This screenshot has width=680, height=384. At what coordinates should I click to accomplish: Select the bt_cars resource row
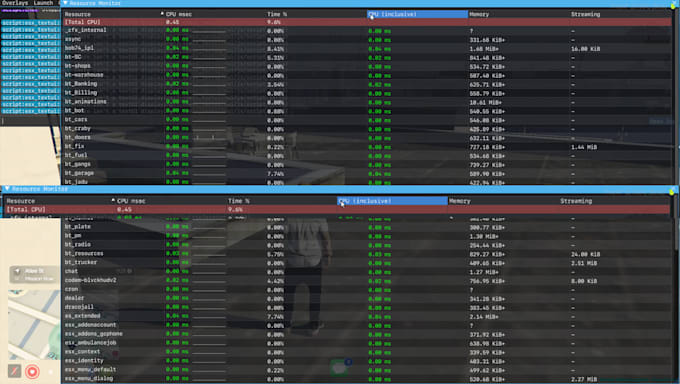[x=366, y=120]
